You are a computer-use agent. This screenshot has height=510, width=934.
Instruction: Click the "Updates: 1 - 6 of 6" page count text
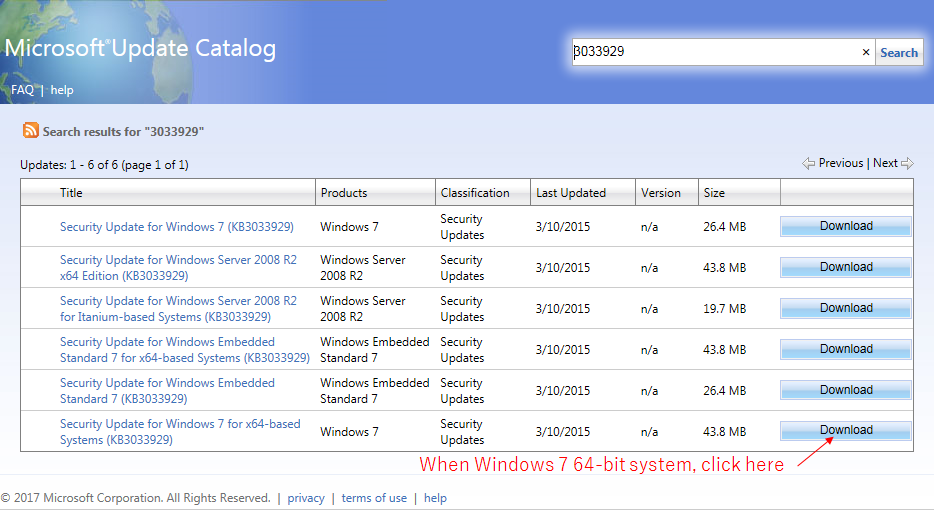[x=104, y=165]
